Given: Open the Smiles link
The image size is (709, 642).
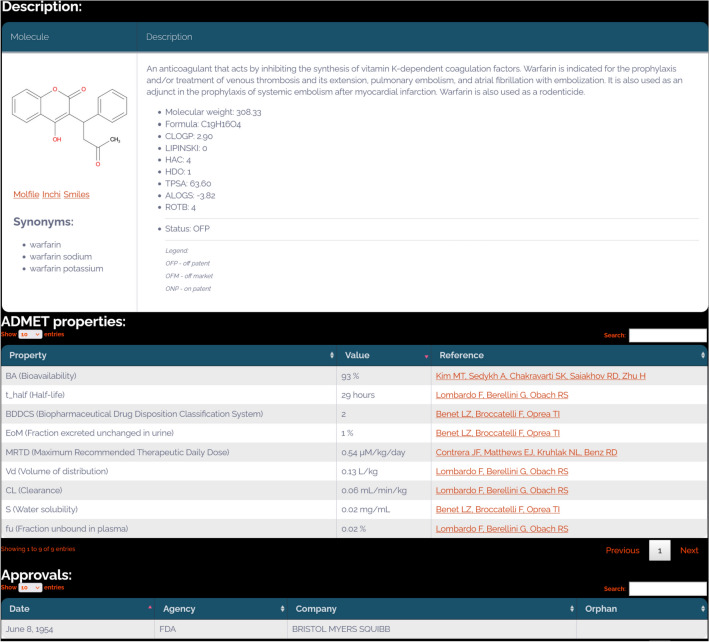Looking at the screenshot, I should [x=76, y=194].
